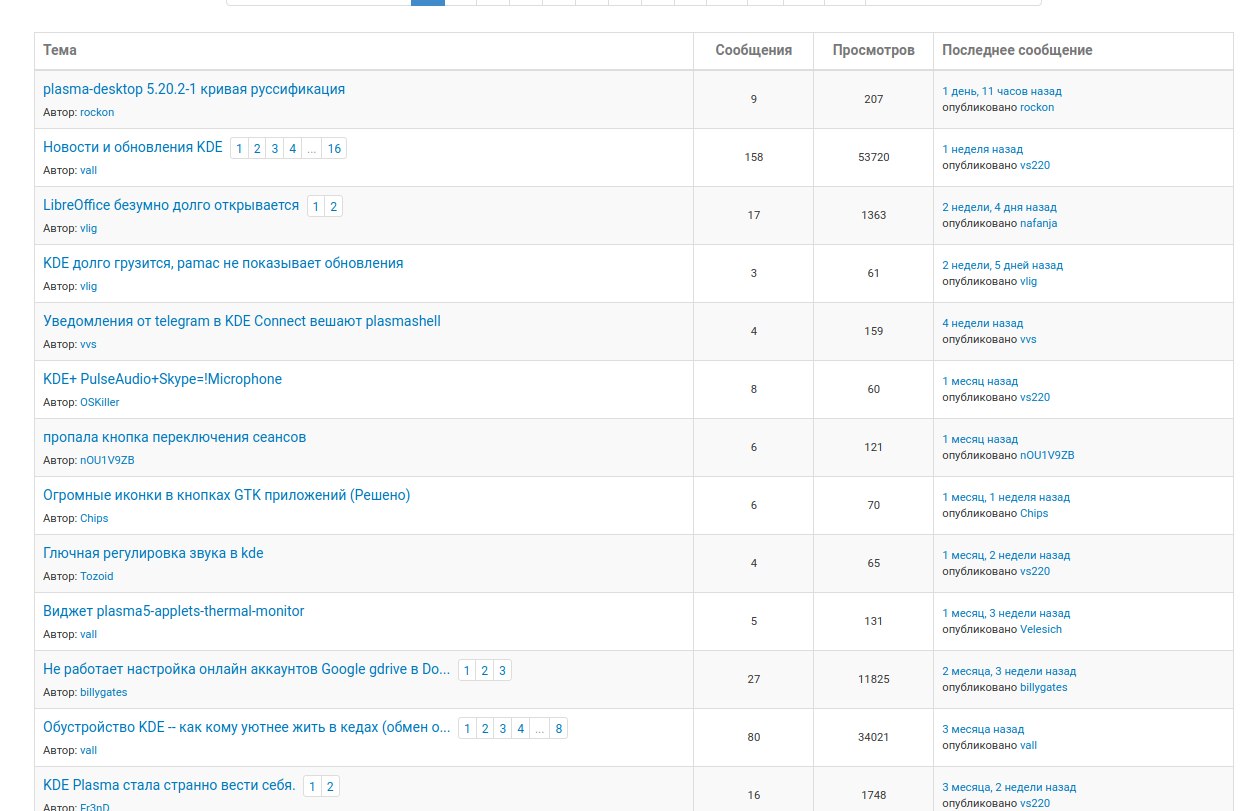Open topic Глючная регулировка звука в kde
Screen dimensions: 1252x811
point(153,553)
